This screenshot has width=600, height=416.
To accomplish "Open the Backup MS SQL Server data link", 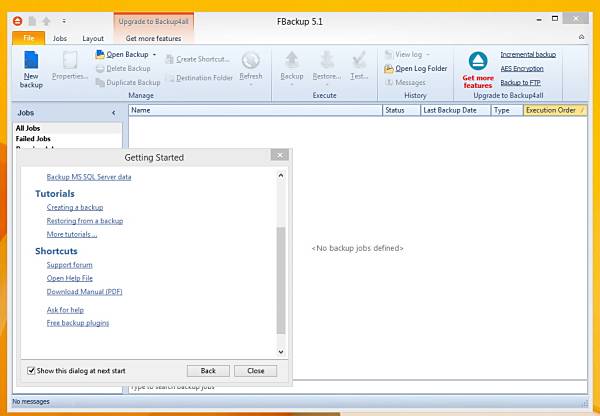I will (x=89, y=177).
